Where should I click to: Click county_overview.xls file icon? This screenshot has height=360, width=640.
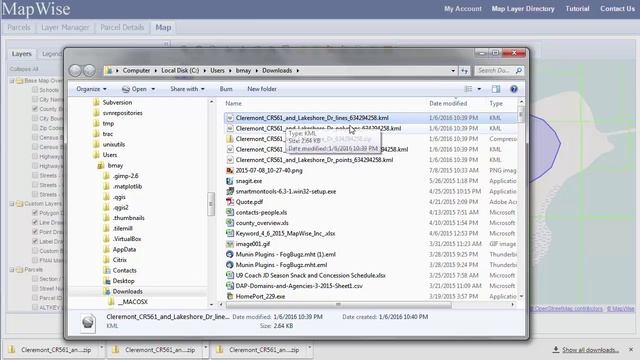(x=230, y=223)
